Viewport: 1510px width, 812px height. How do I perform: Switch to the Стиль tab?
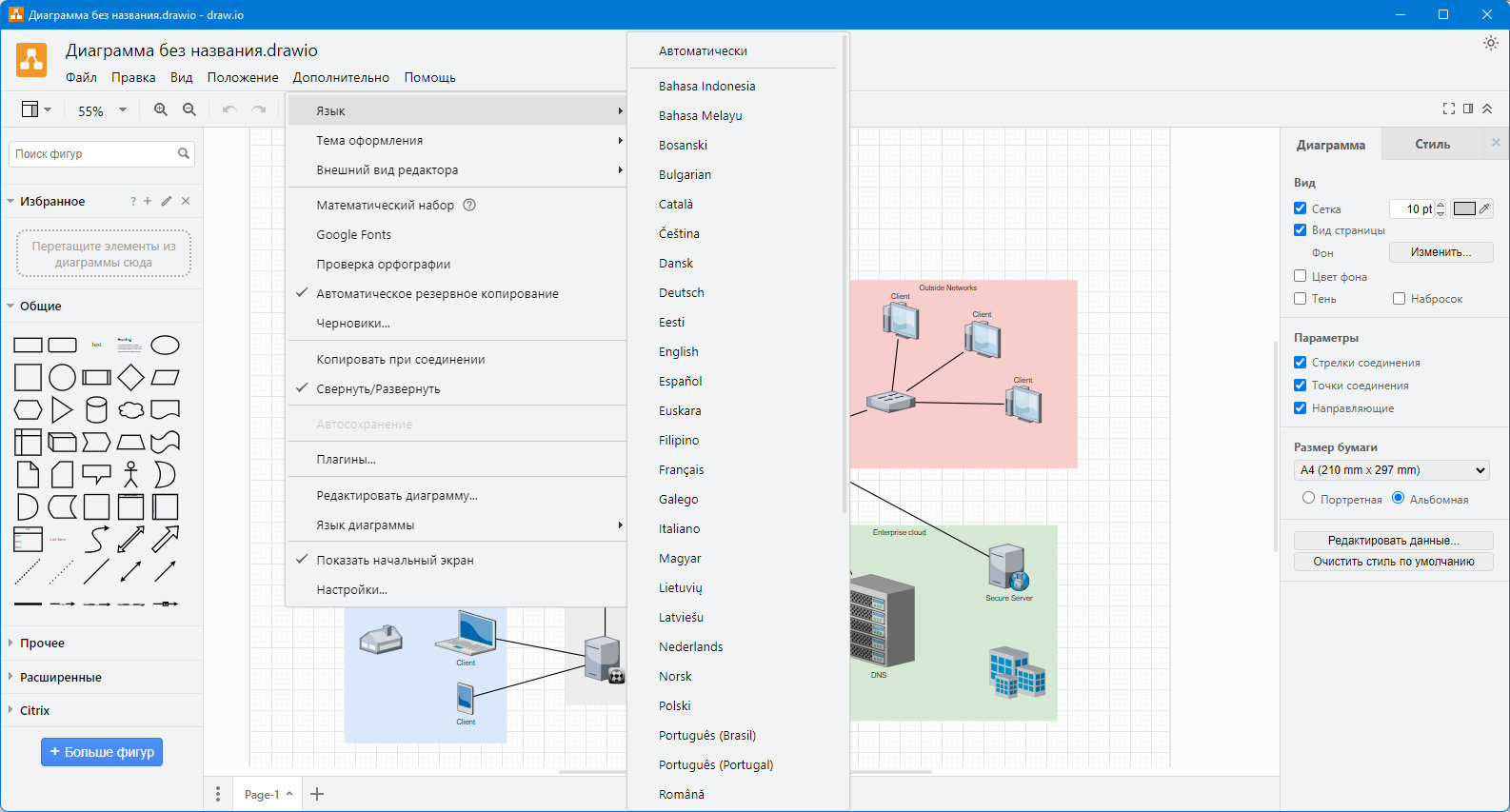click(x=1433, y=144)
